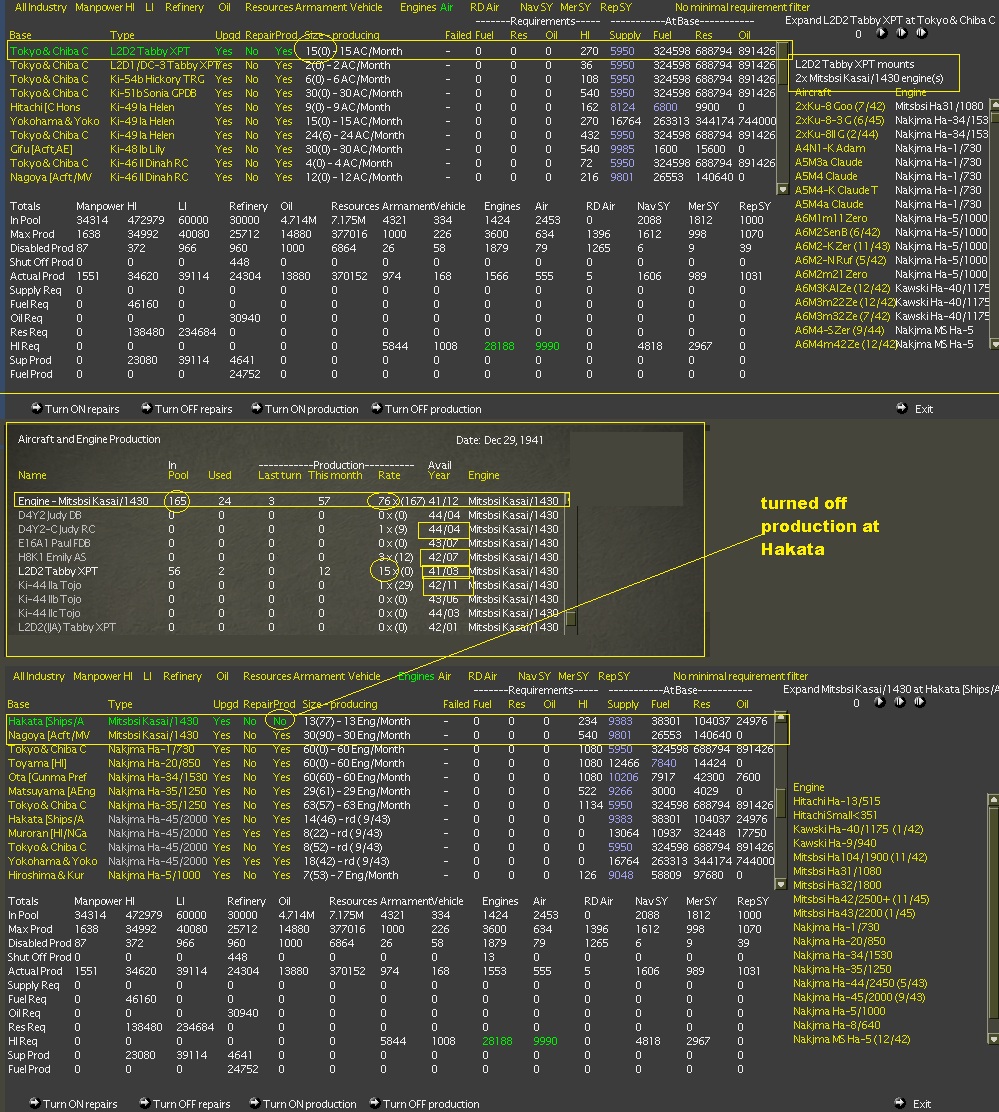999x1112 pixels.
Task: Toggle 'No minimal requirement filter' on bottom screen
Action: click(740, 676)
